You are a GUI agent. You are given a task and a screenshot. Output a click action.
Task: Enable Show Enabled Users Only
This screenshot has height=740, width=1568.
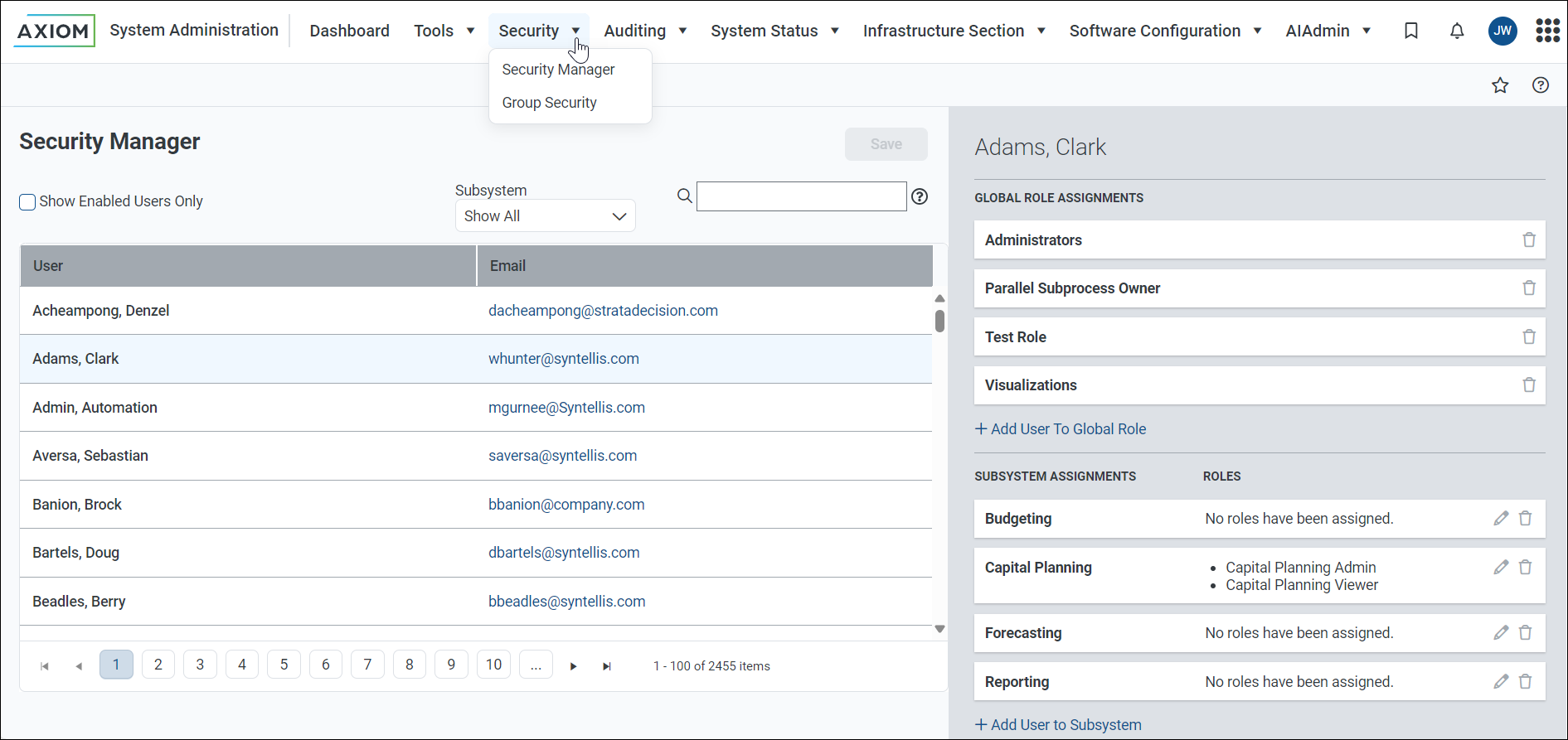[27, 202]
